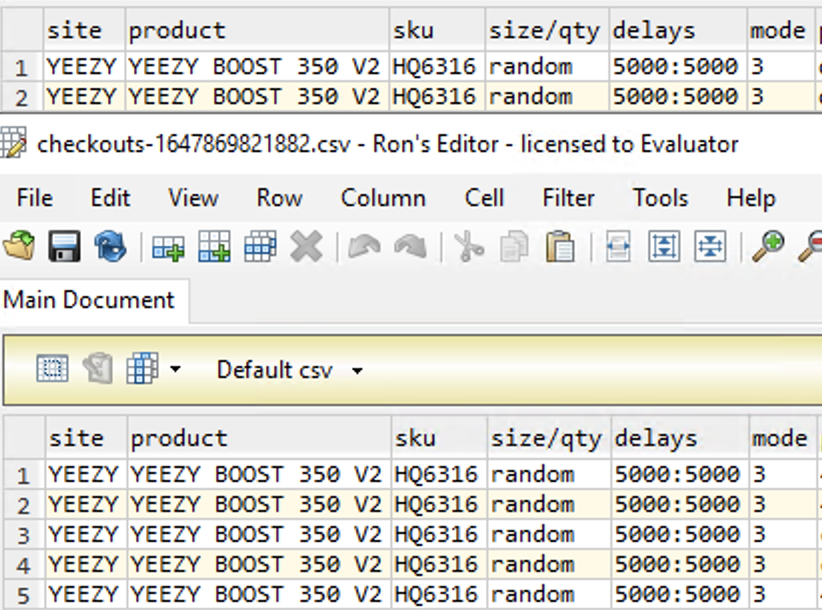Click the greyed clipboard icon in yellow bar
Image resolution: width=822 pixels, height=610 pixels.
click(98, 368)
